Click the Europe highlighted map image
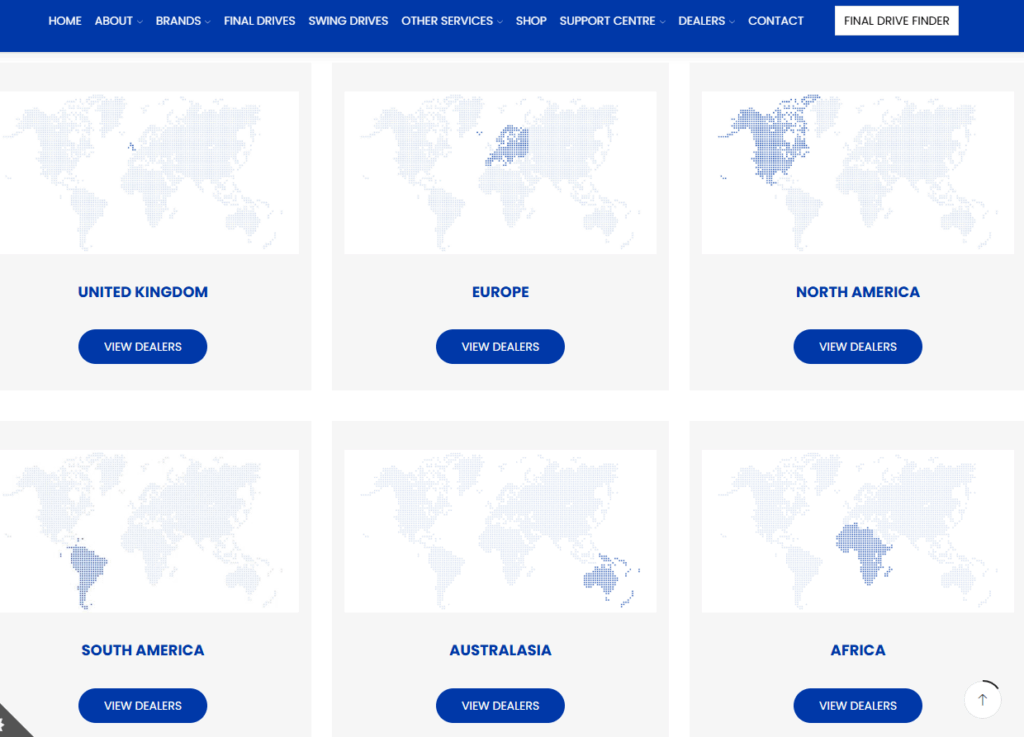This screenshot has height=737, width=1024. [x=500, y=172]
